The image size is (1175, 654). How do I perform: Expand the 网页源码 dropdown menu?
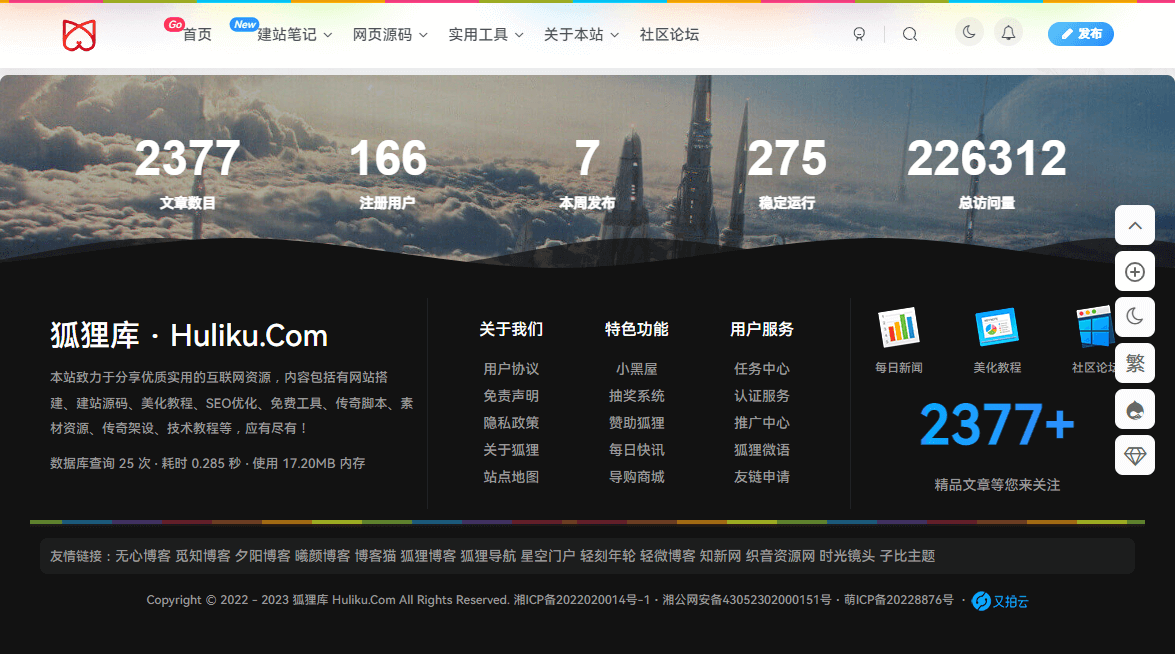(x=384, y=33)
